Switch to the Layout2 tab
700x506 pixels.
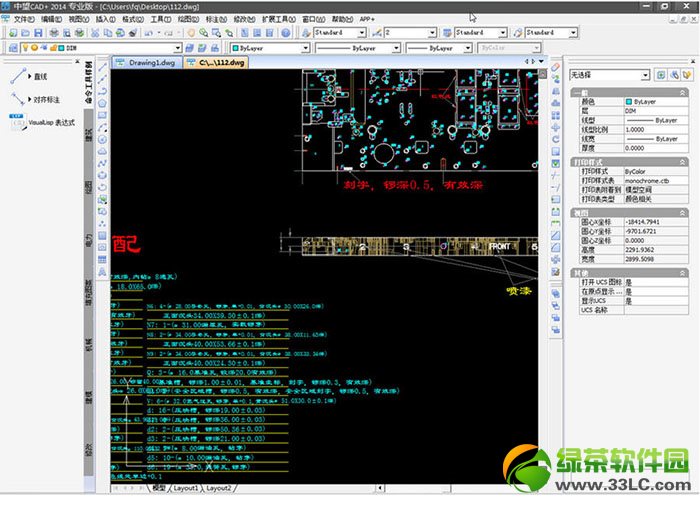pyautogui.click(x=219, y=488)
